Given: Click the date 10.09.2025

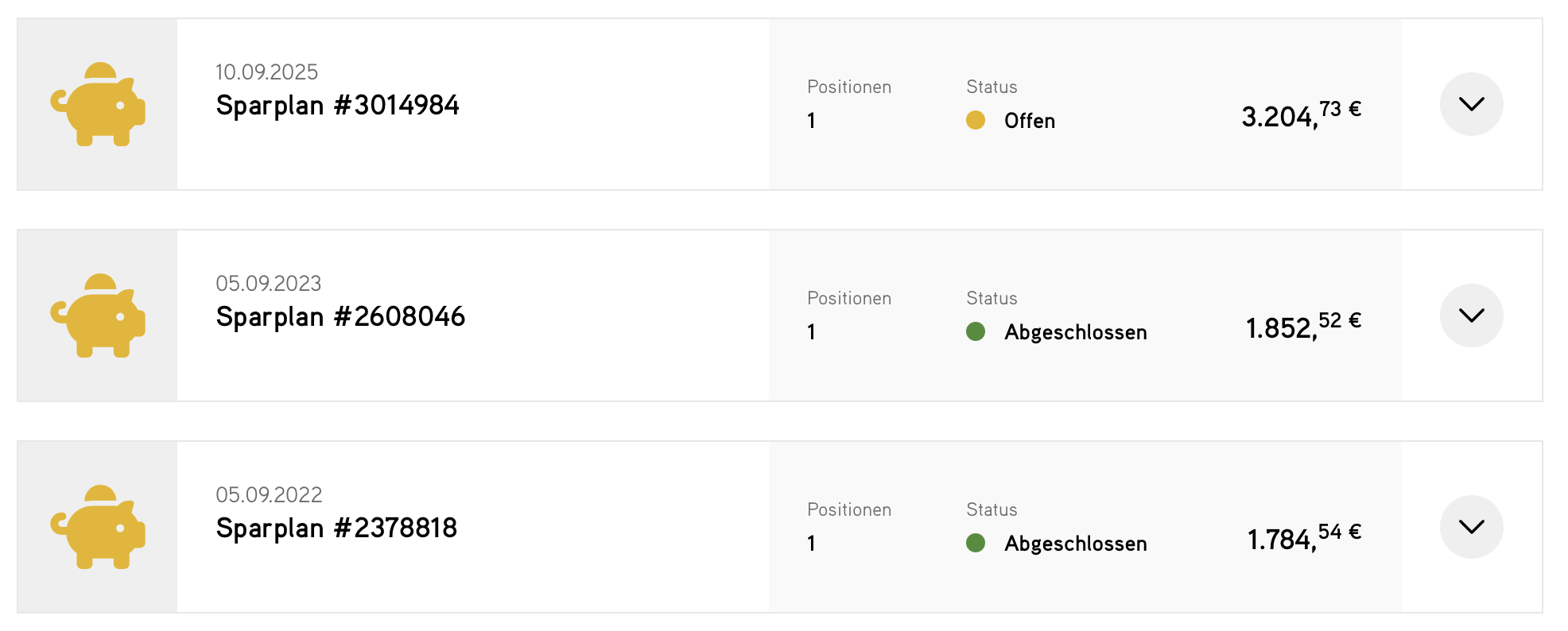Looking at the screenshot, I should coord(266,72).
